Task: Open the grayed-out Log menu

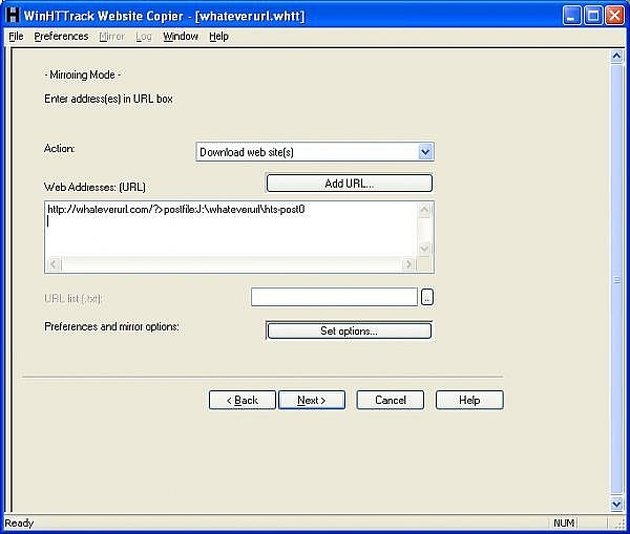Action: [x=143, y=37]
